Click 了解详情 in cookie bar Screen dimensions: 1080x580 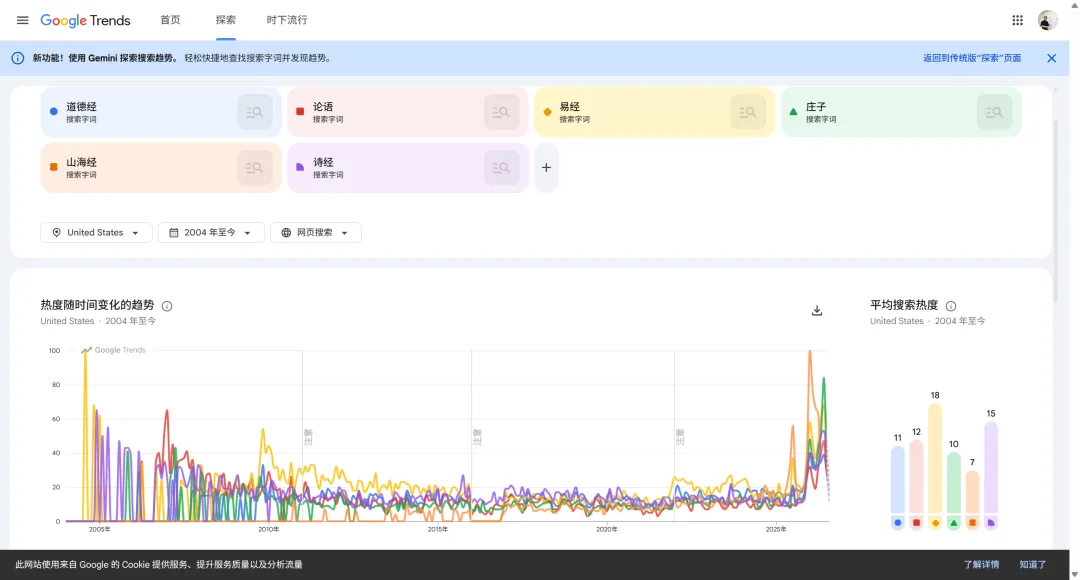click(x=981, y=564)
